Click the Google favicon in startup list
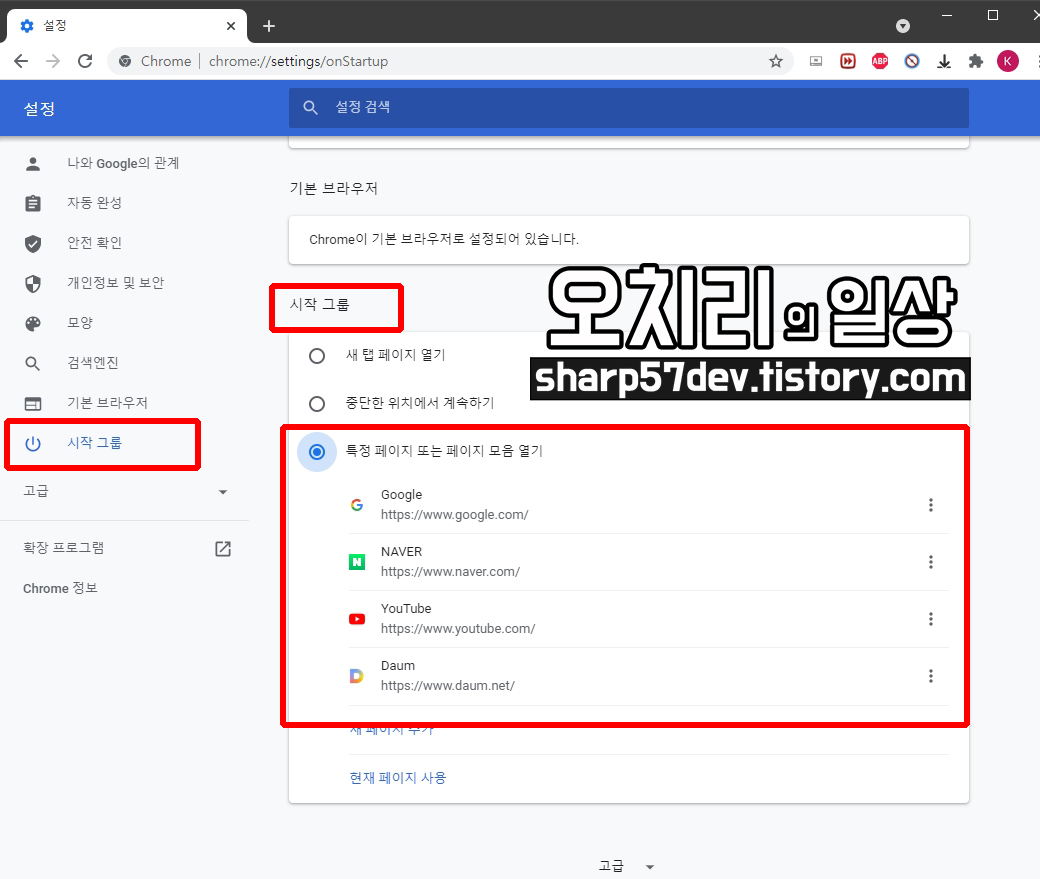This screenshot has width=1040, height=879. click(x=357, y=505)
